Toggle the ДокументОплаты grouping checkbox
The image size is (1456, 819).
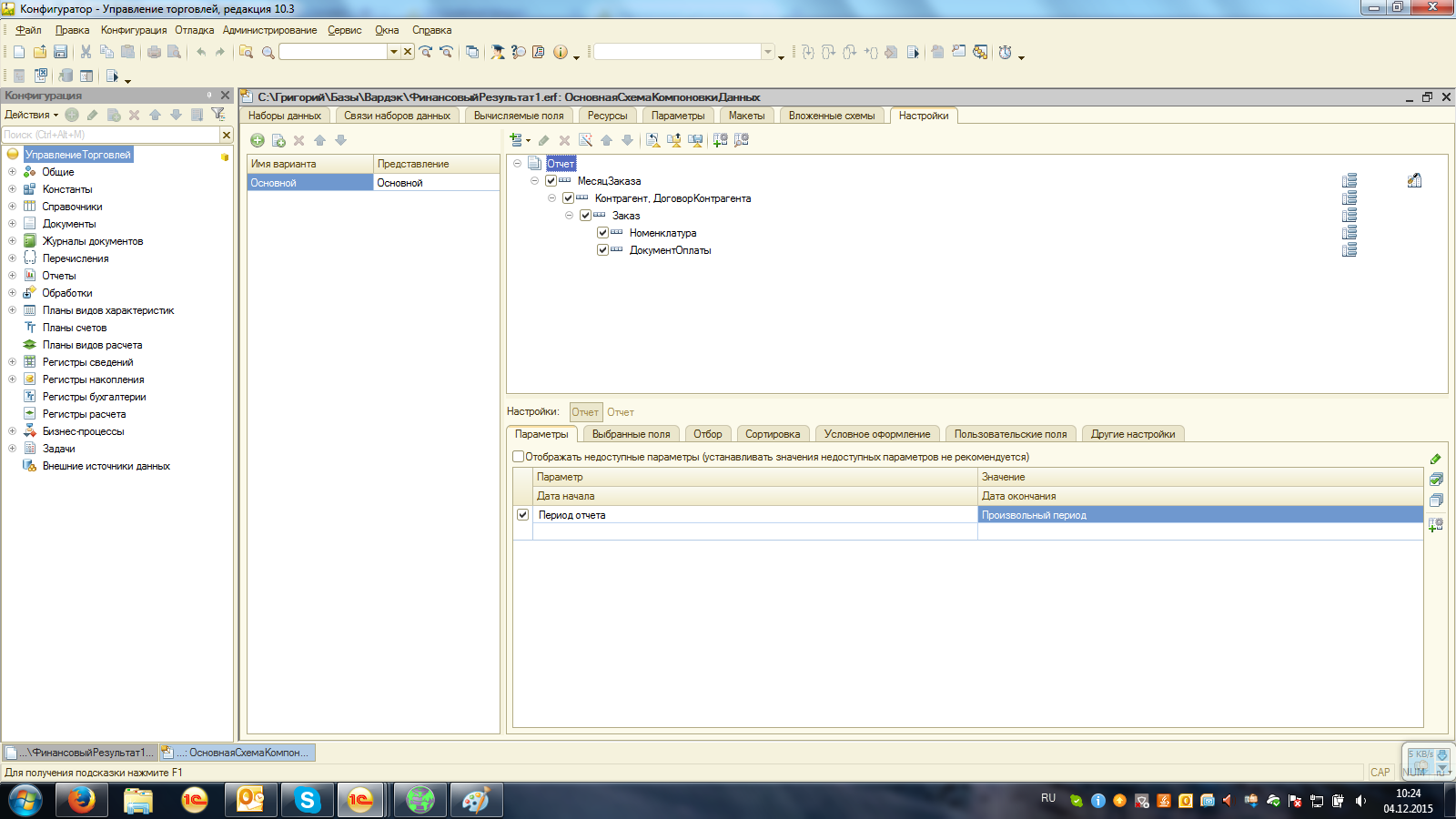point(602,250)
